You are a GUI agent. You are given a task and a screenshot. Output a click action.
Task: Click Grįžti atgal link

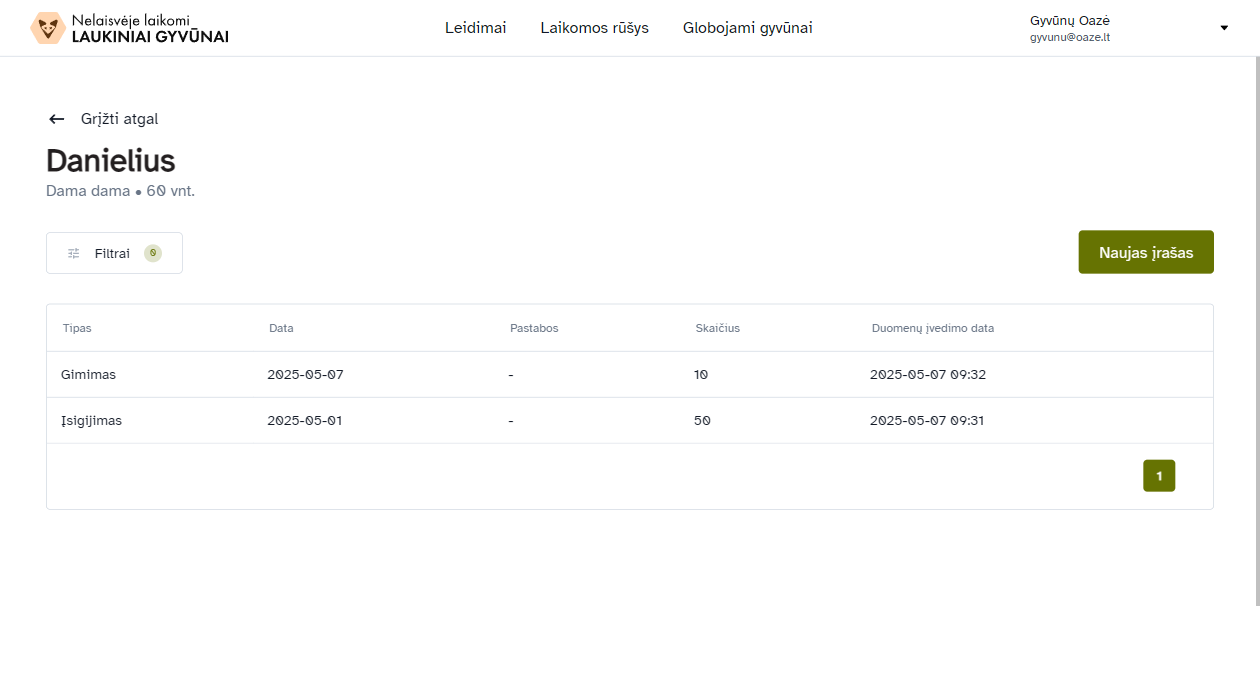[119, 119]
